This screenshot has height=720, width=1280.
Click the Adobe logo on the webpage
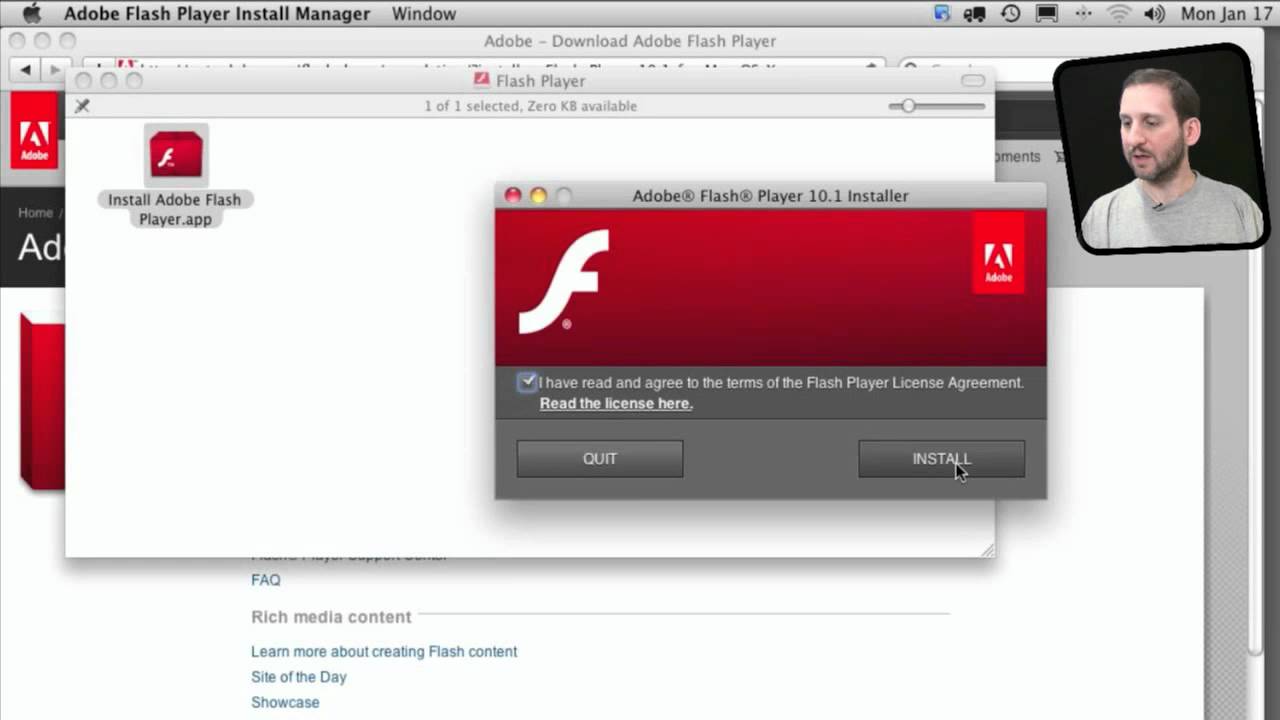[x=34, y=130]
